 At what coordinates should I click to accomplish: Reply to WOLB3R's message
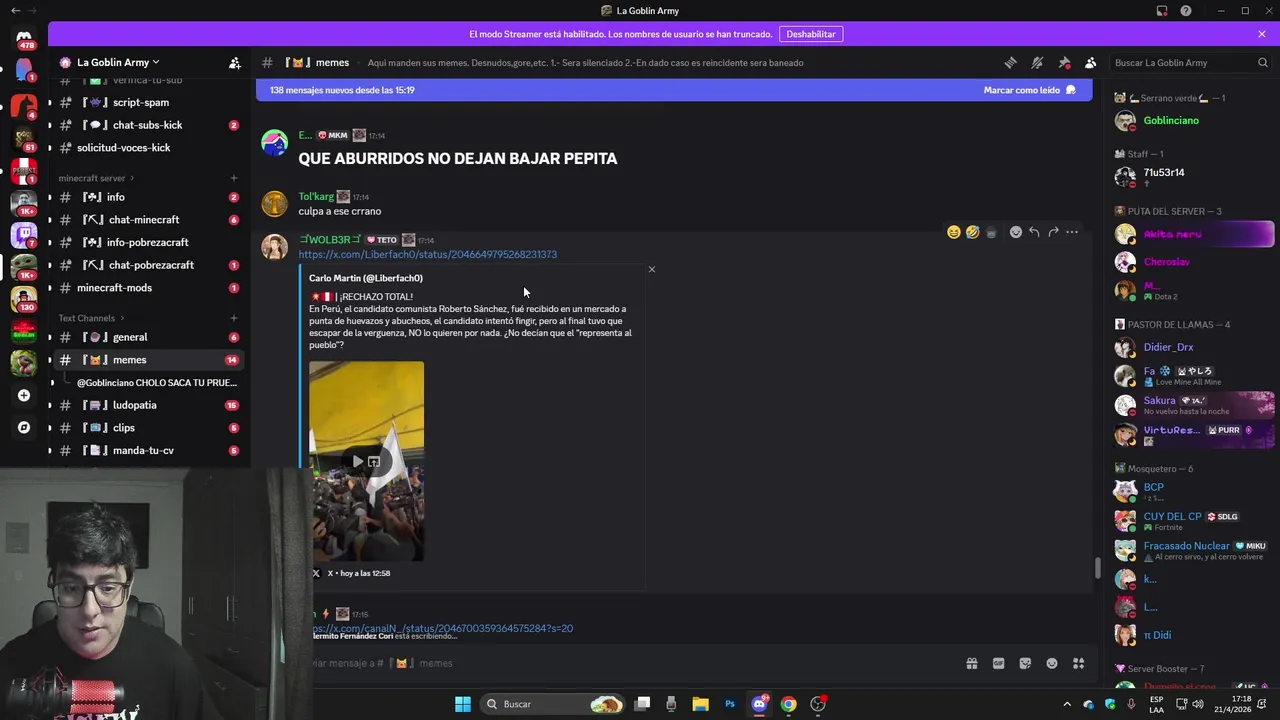tap(1034, 232)
